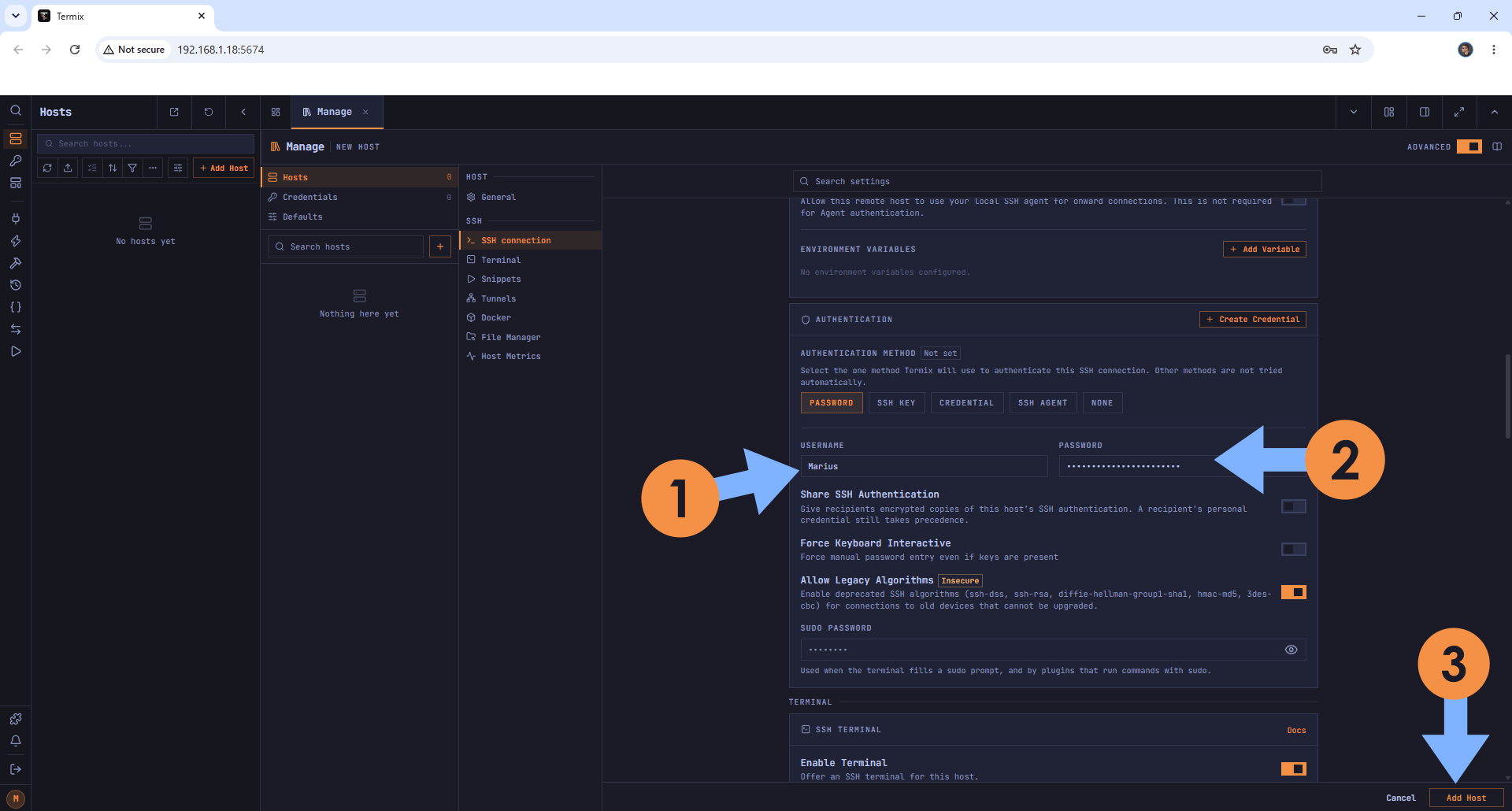Open the filter funnel toolbar icon

pyautogui.click(x=132, y=168)
